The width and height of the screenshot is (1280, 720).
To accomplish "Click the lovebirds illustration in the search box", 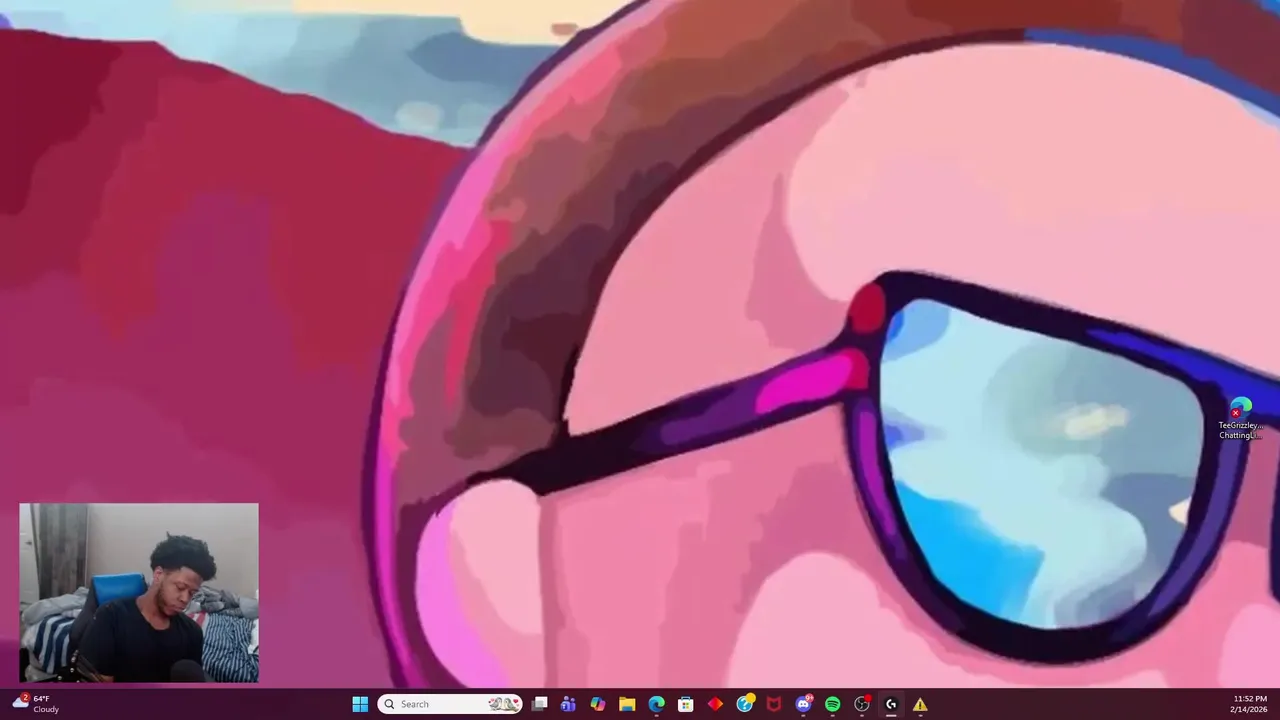I will [503, 704].
